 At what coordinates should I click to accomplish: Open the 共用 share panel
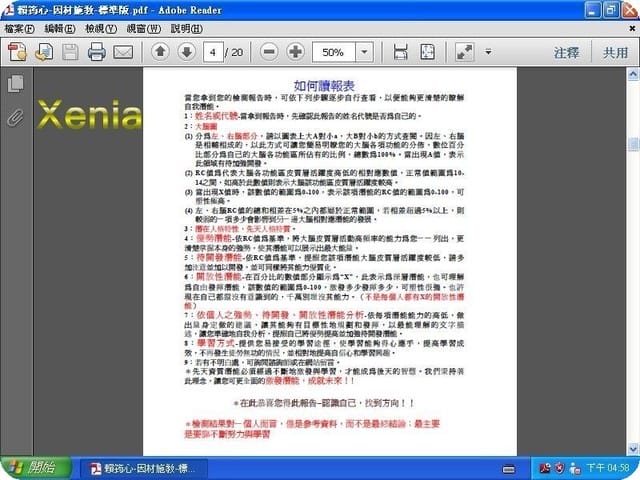(x=616, y=53)
